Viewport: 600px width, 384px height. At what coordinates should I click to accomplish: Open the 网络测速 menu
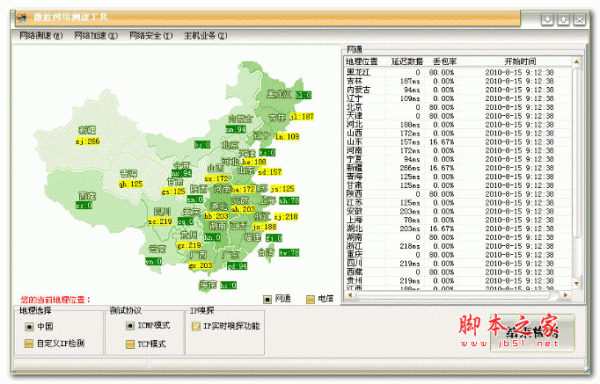(41, 36)
